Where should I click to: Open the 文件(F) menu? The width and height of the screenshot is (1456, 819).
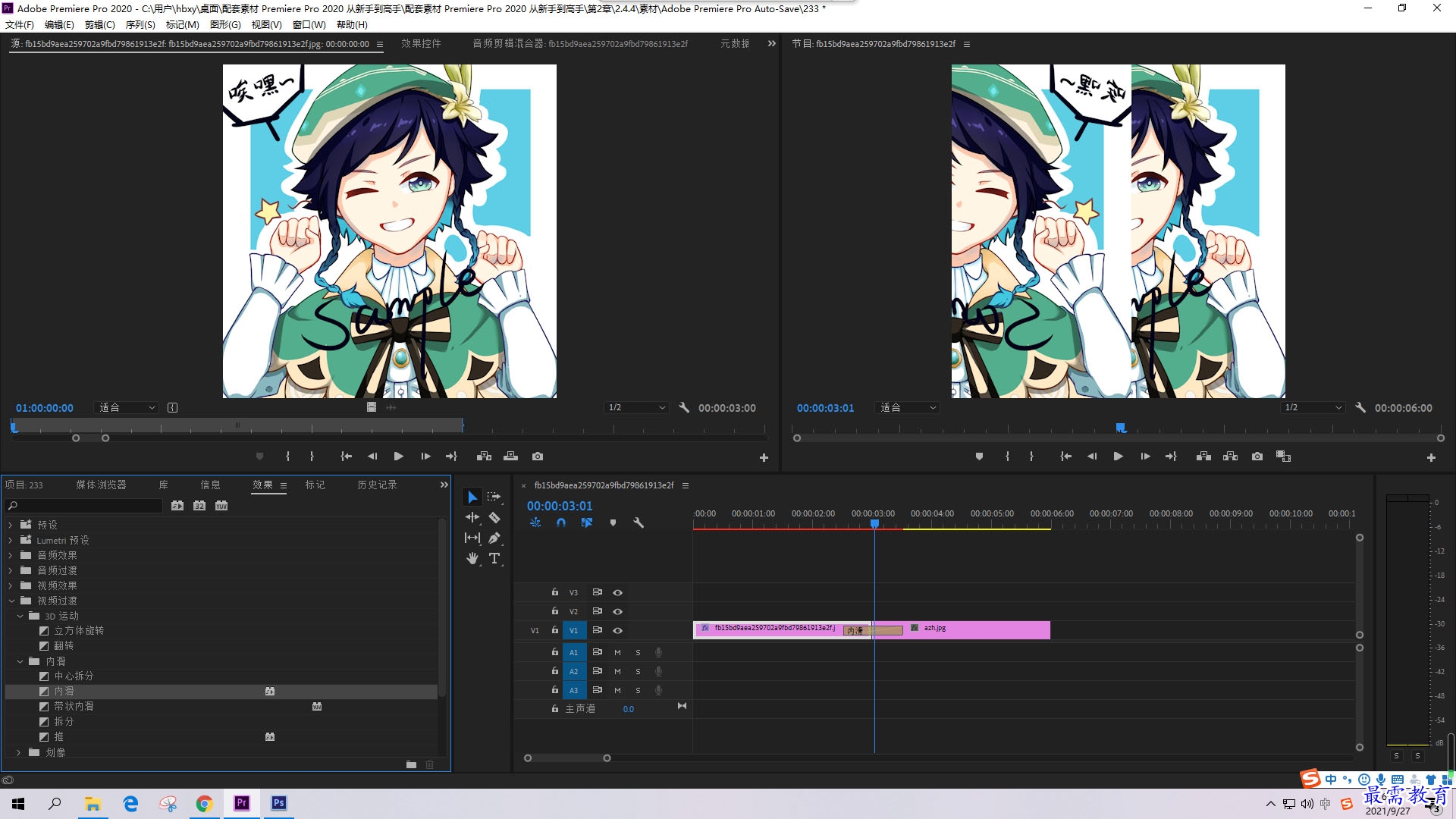20,24
